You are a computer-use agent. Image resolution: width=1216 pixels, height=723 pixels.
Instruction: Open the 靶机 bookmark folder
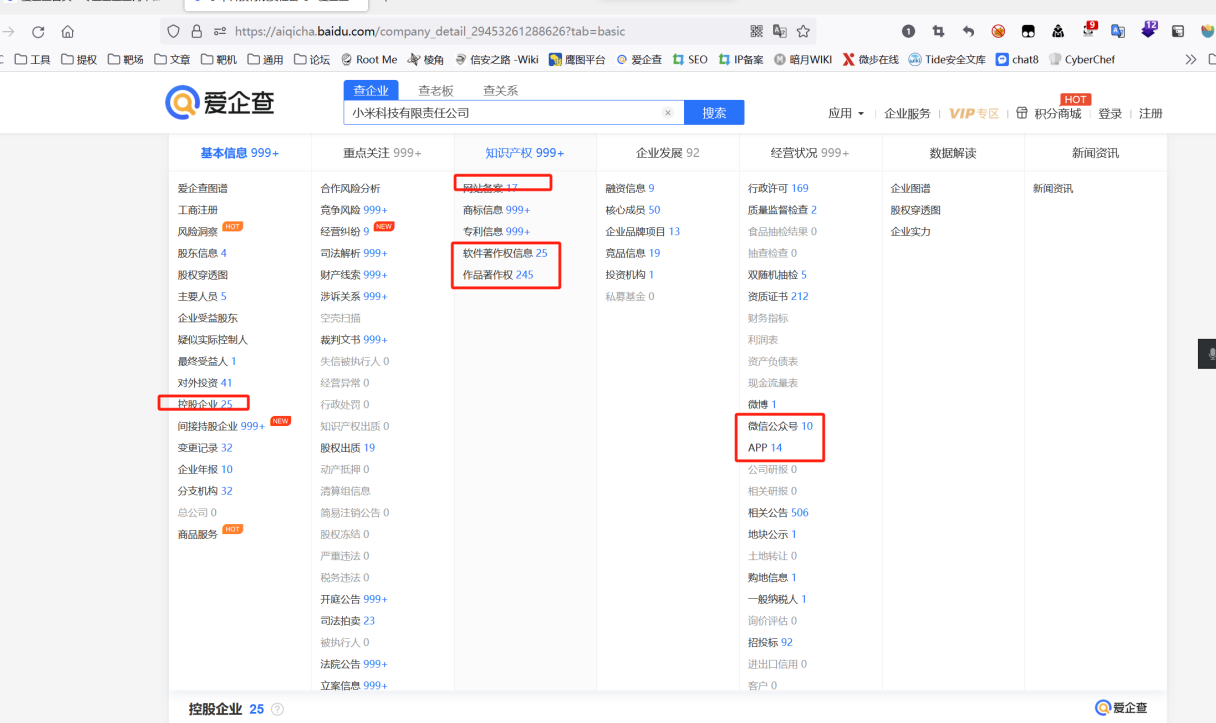[219, 59]
